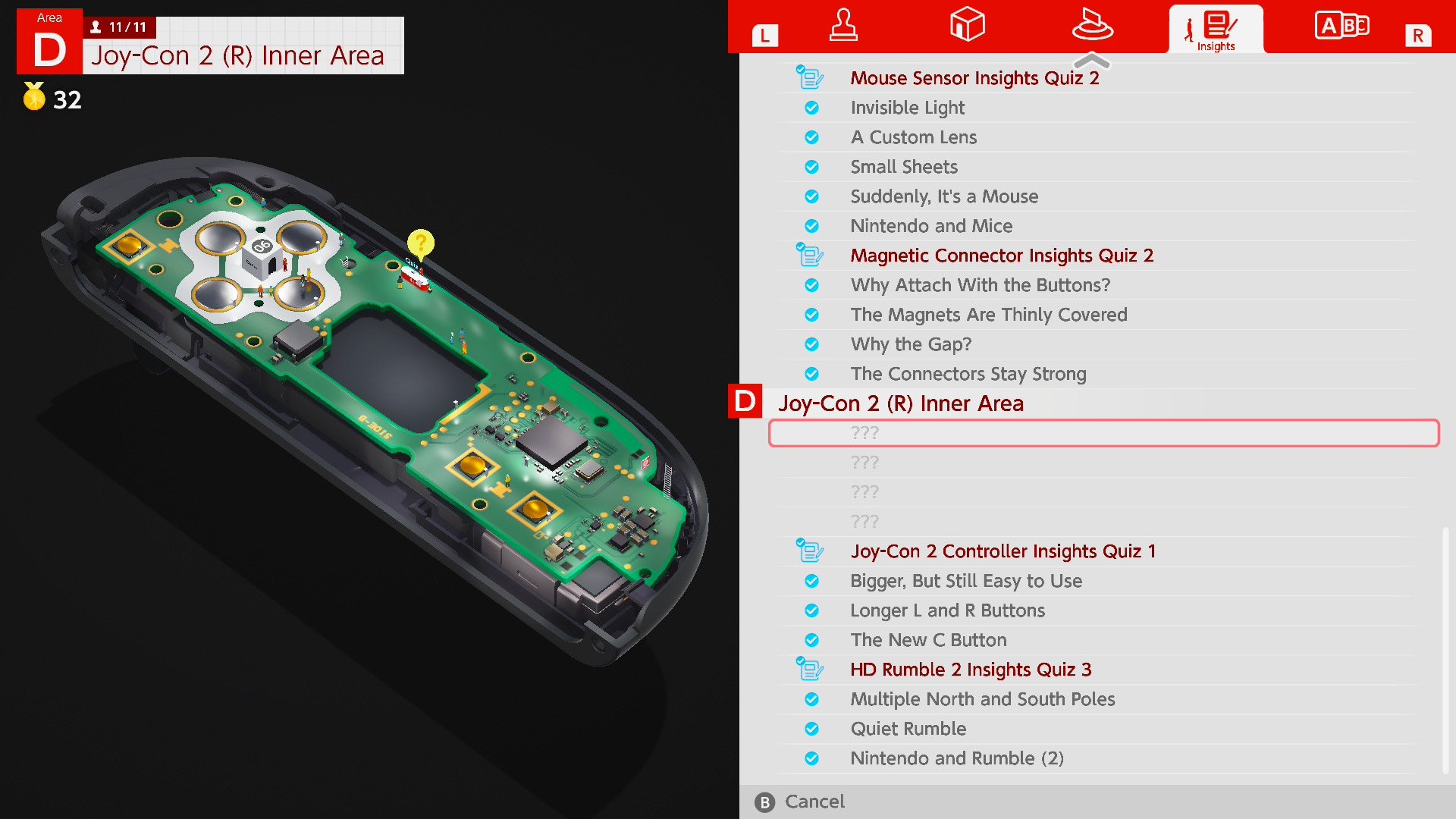Open Magnetic Connector Insights Quiz 2
The image size is (1456, 819).
click(1002, 256)
